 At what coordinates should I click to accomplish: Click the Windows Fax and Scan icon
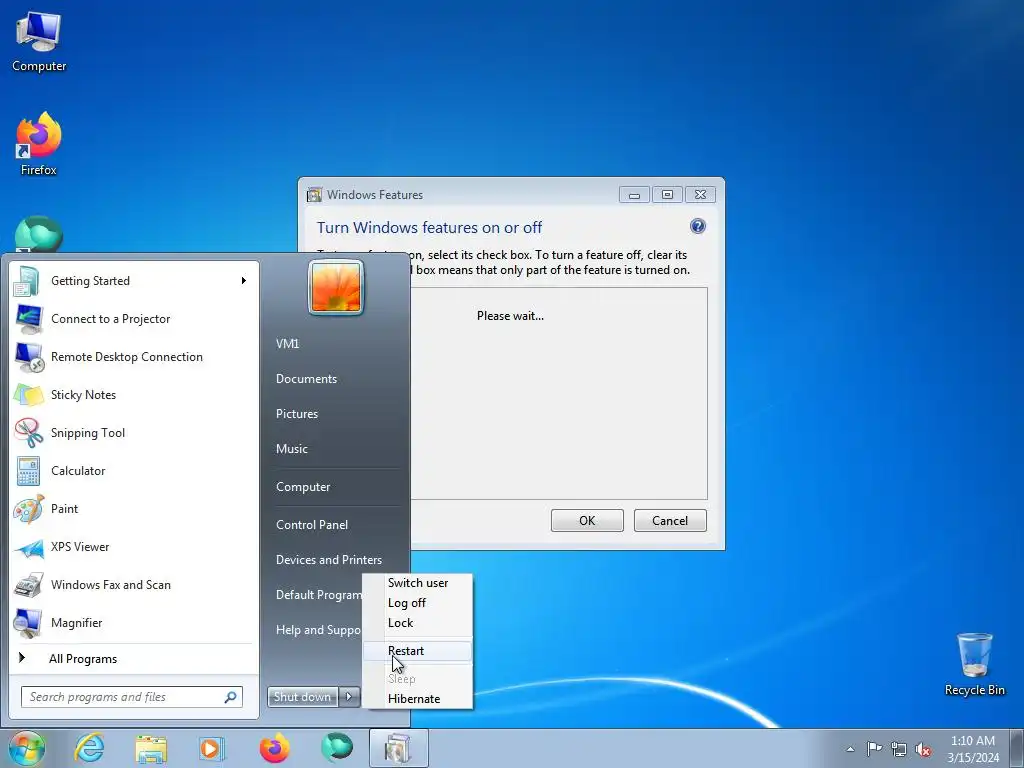[x=28, y=585]
